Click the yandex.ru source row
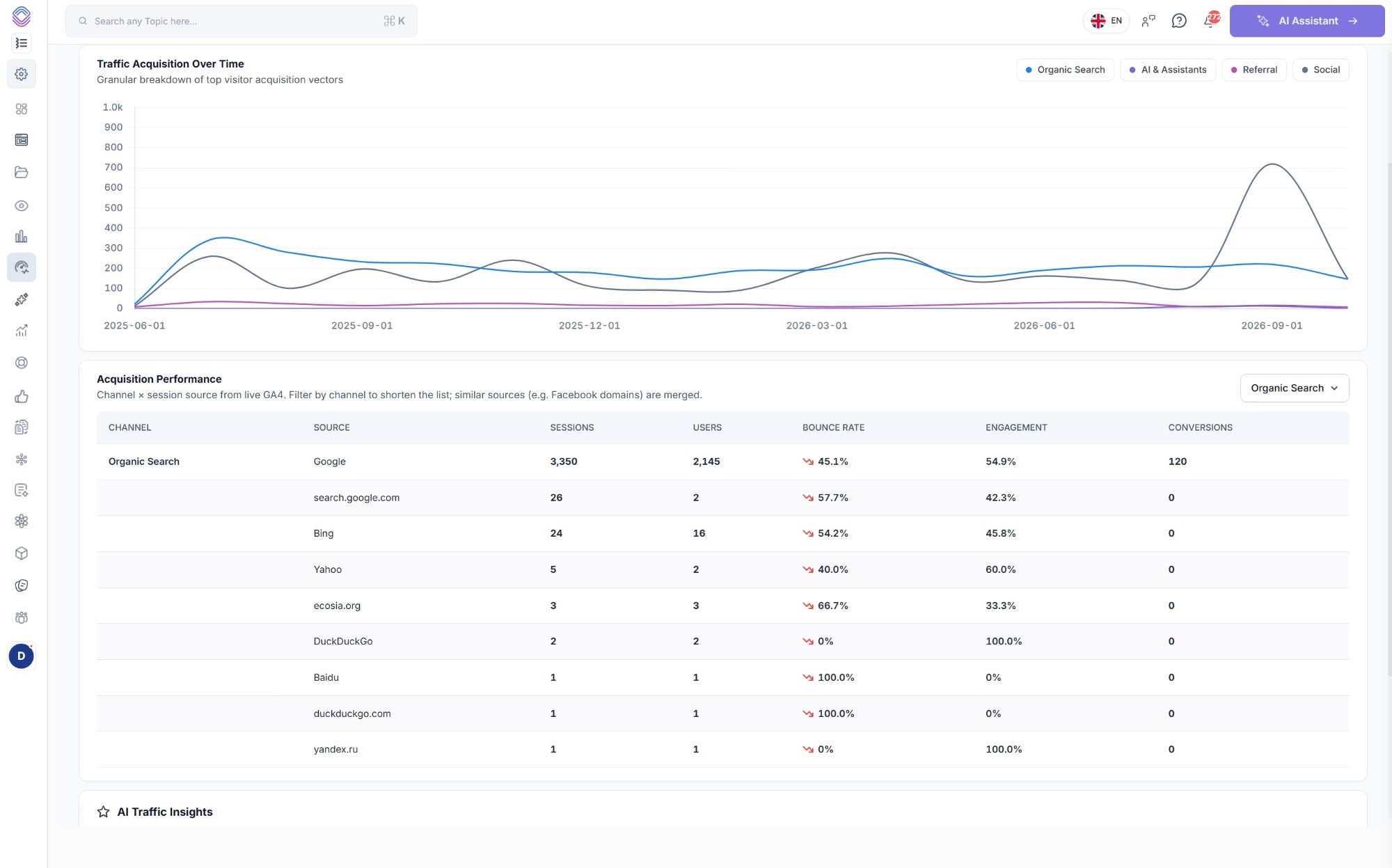1392x868 pixels. (722, 749)
